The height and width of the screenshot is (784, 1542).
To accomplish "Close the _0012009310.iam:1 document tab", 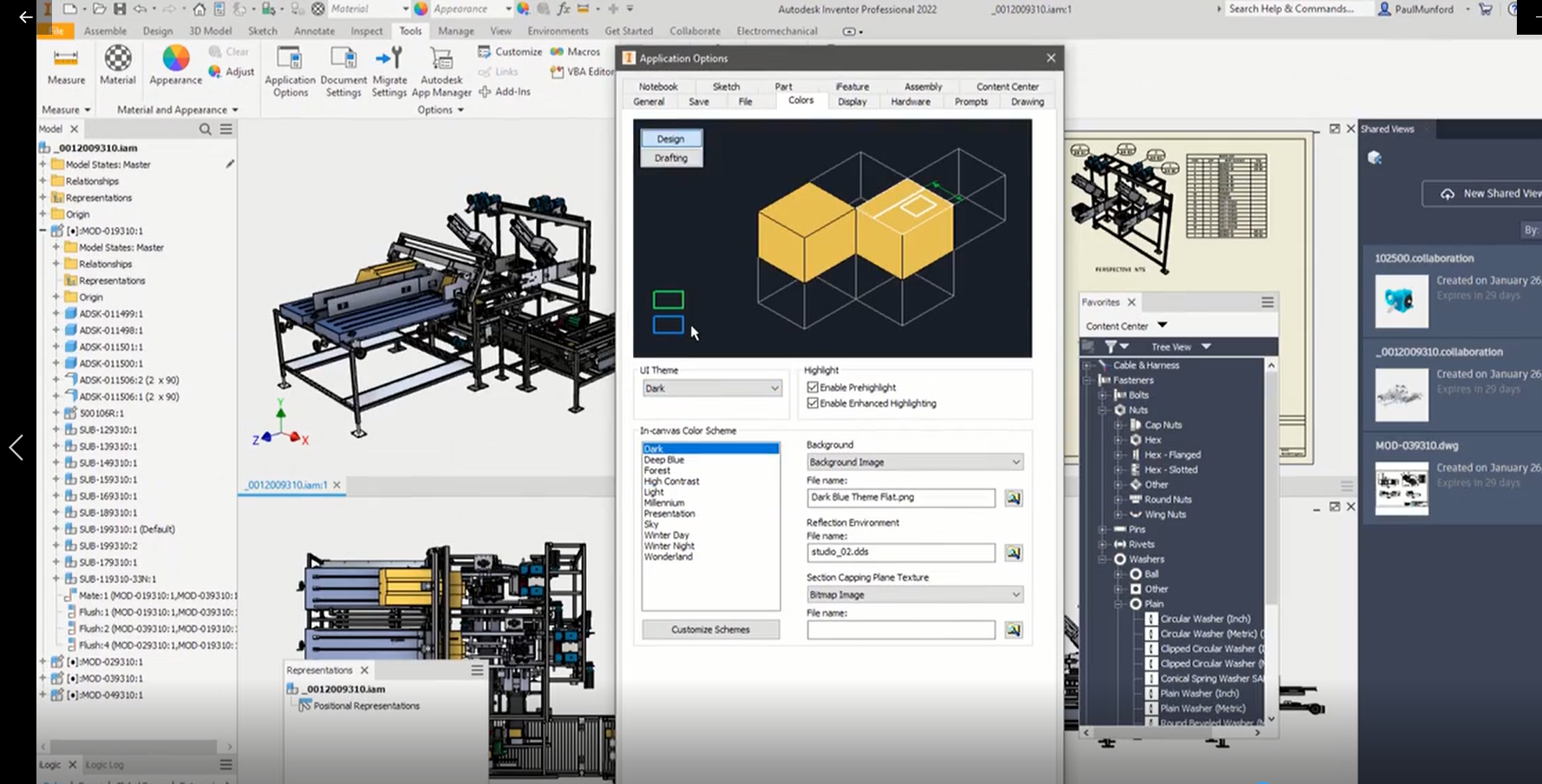I will pyautogui.click(x=336, y=485).
